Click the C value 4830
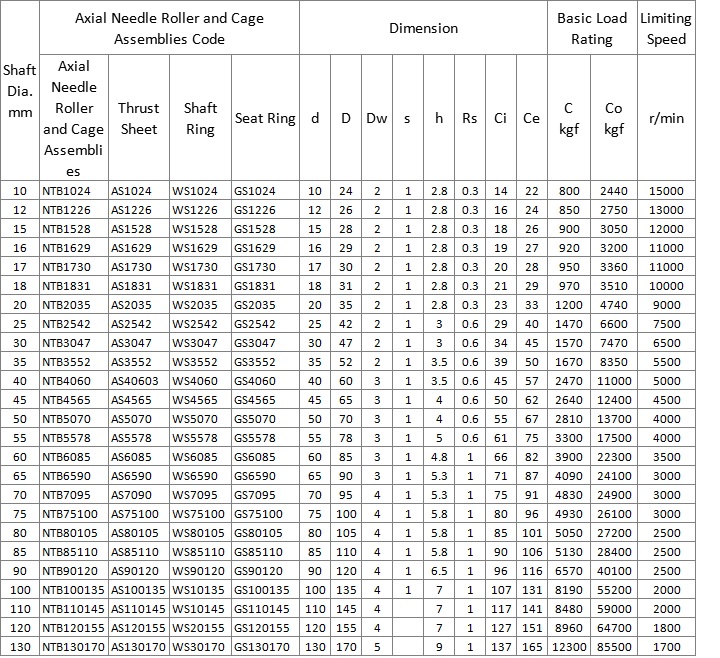This screenshot has height=658, width=720. point(568,495)
